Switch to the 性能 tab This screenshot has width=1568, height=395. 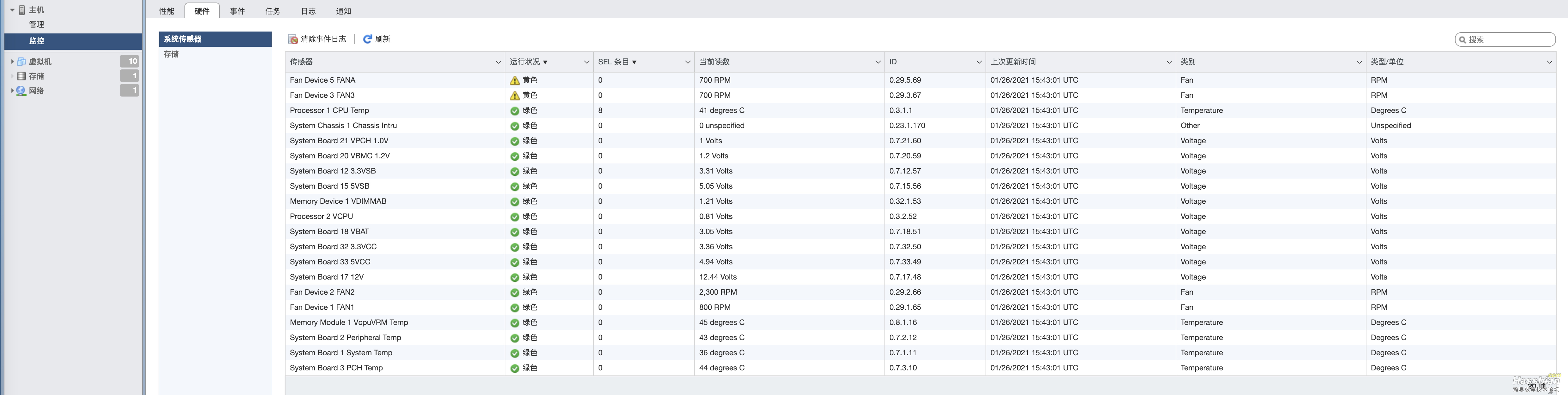167,11
